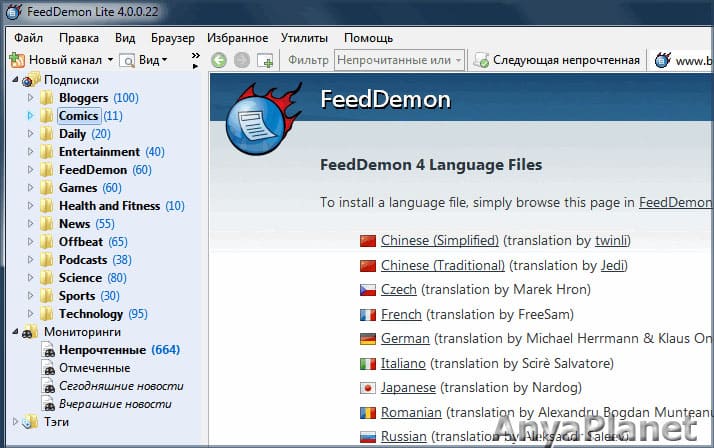Select Непрочтенные (664) watch

pyautogui.click(x=119, y=350)
